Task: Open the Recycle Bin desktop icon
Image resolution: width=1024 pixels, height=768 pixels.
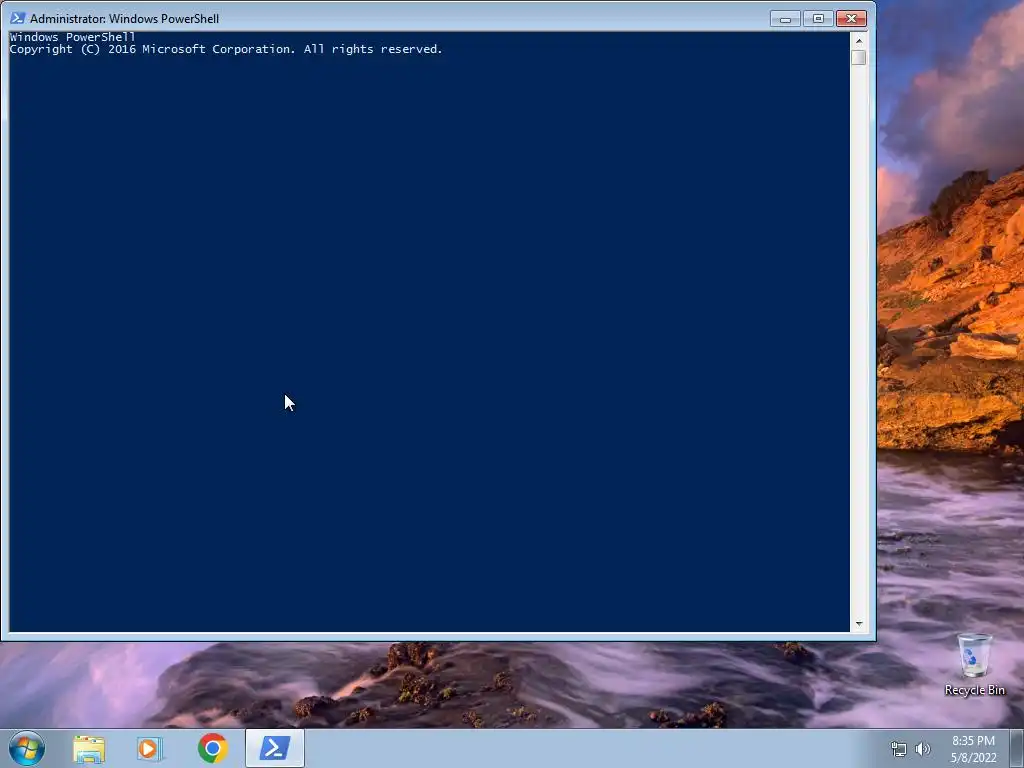Action: (974, 664)
